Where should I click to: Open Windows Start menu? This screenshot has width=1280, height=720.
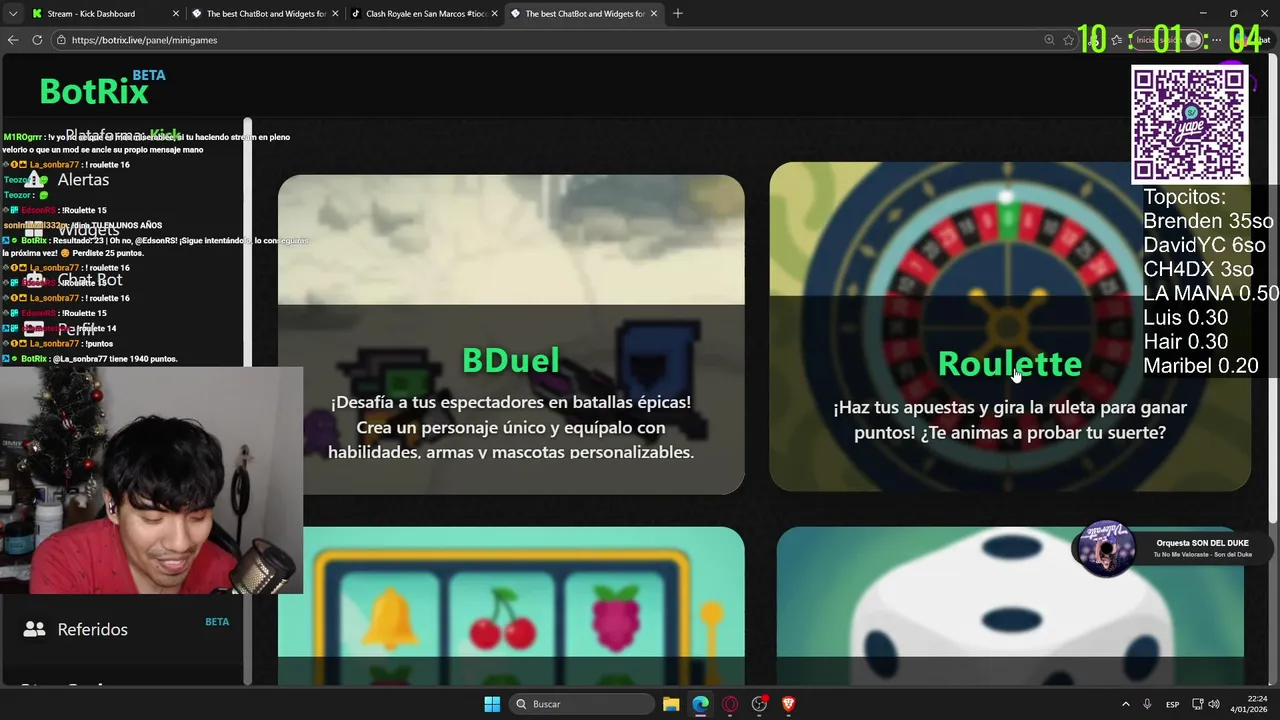(x=492, y=704)
